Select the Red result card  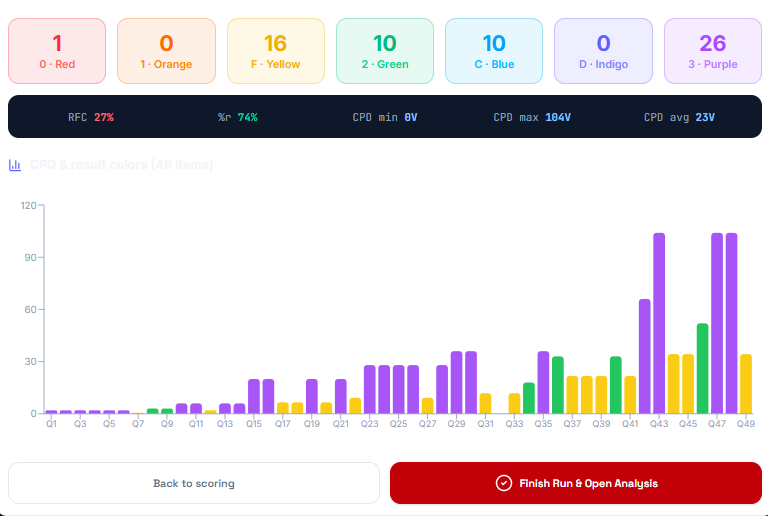point(57,51)
